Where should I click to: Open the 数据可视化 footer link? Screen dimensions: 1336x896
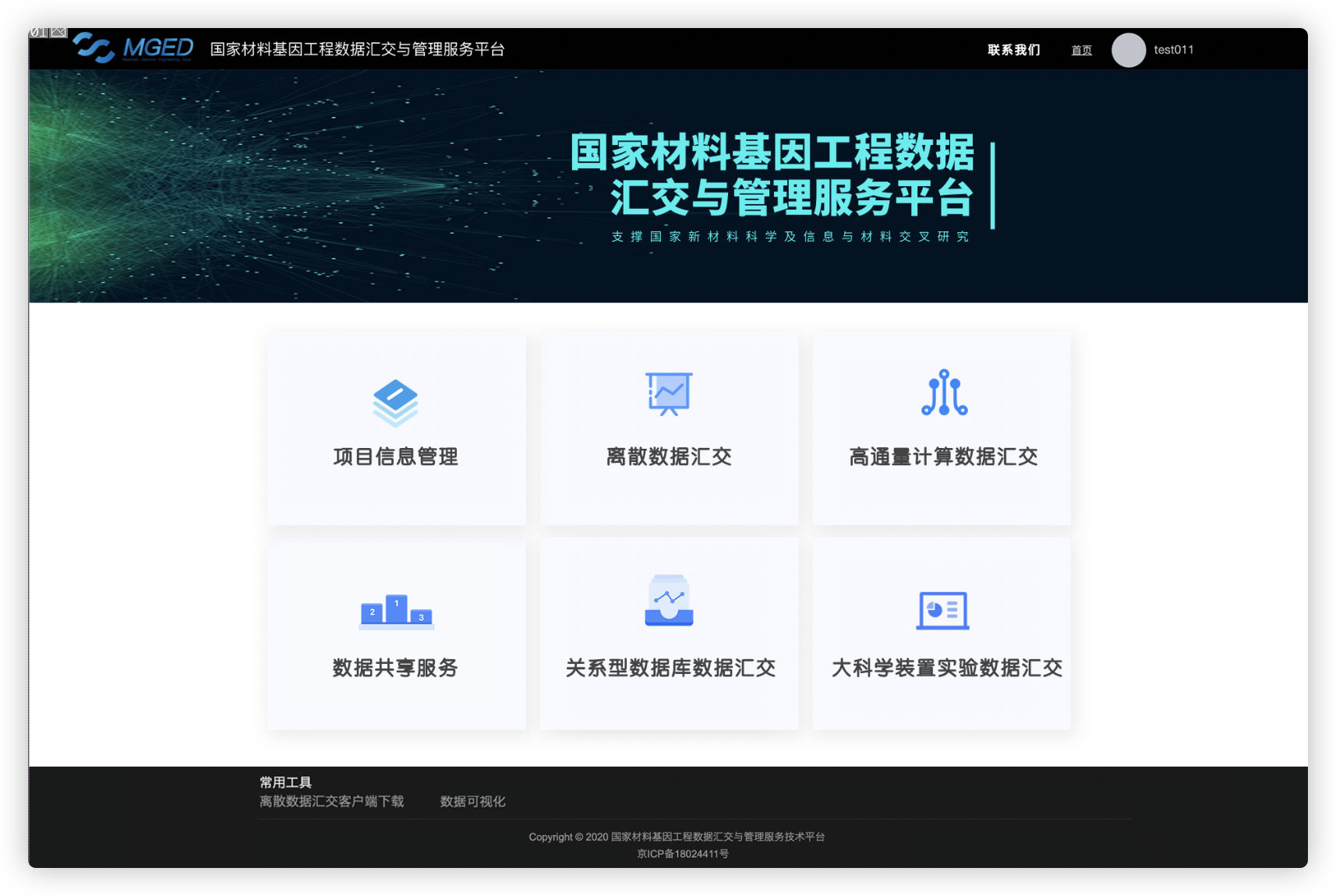point(472,802)
